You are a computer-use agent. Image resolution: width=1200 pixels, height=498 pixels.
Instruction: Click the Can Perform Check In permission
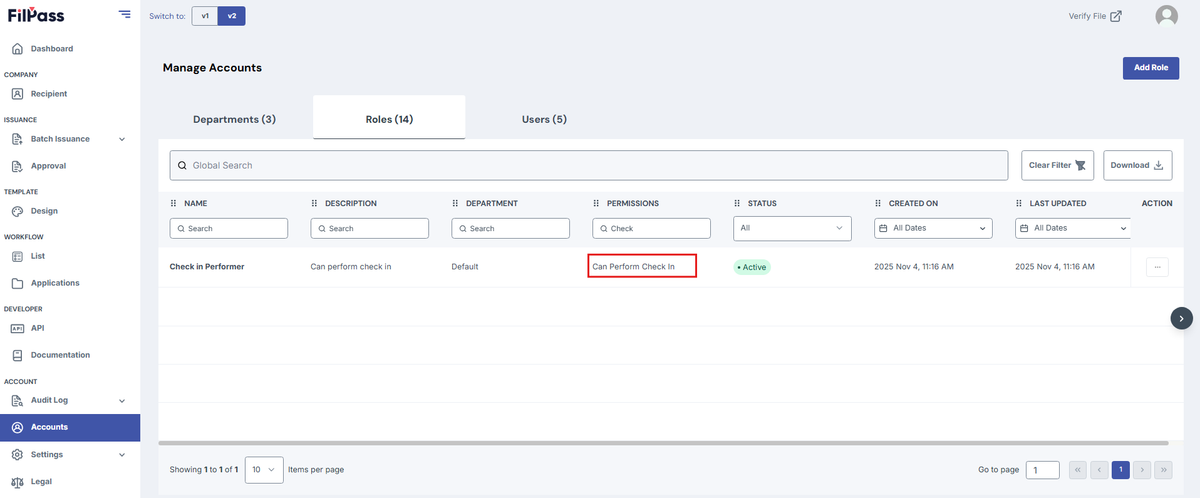click(634, 267)
